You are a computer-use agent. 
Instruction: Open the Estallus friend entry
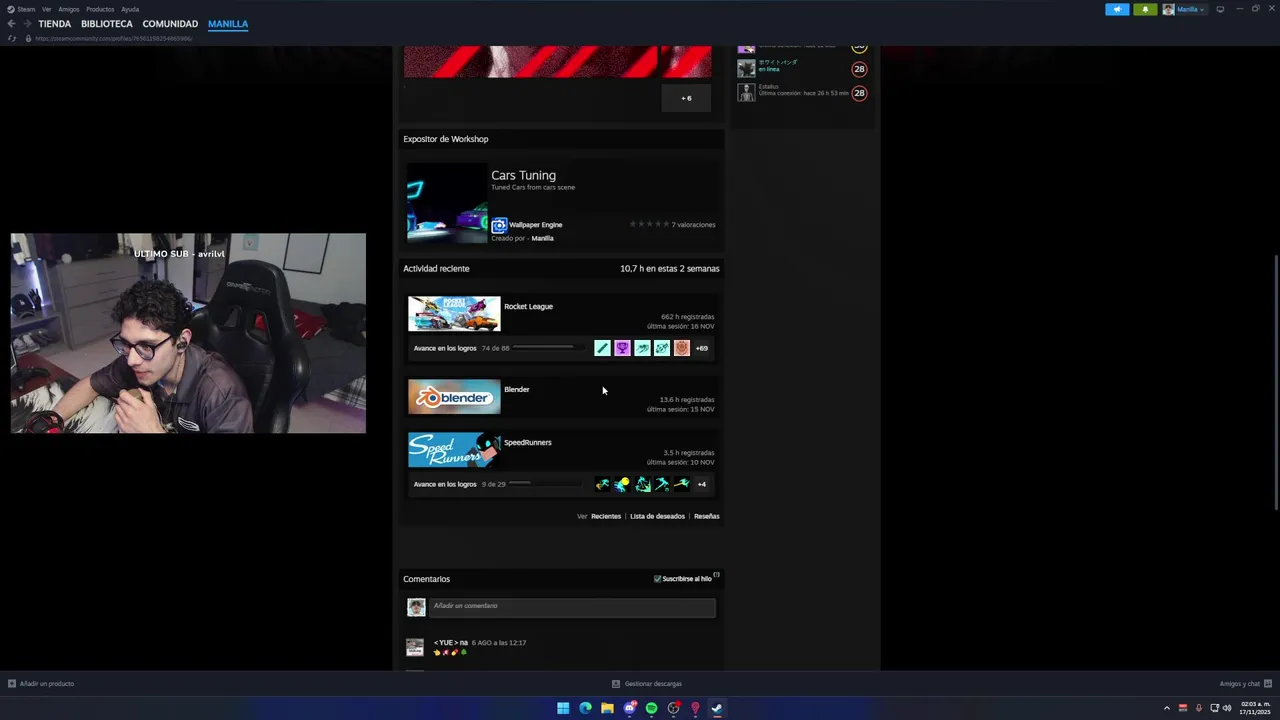click(803, 93)
